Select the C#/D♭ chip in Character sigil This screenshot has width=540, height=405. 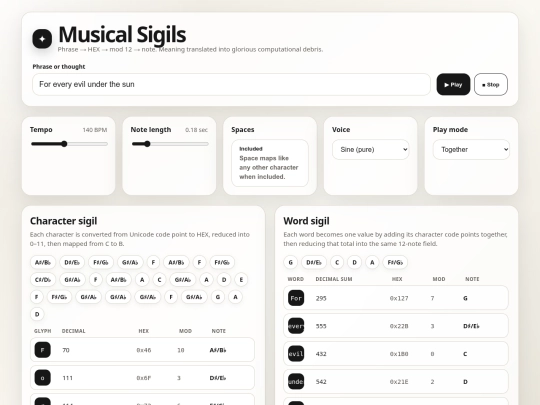[x=43, y=280]
